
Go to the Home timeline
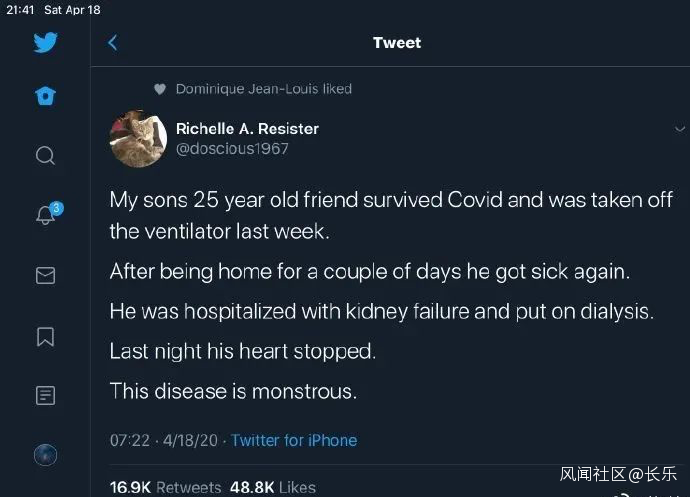pos(45,96)
